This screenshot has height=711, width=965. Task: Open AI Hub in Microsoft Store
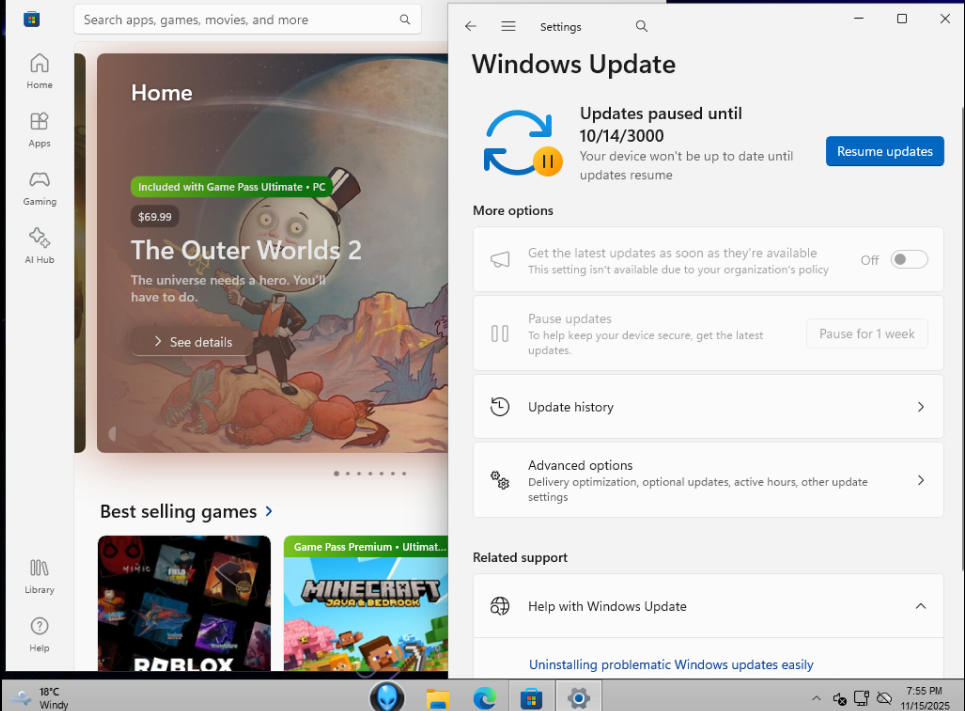[x=39, y=246]
